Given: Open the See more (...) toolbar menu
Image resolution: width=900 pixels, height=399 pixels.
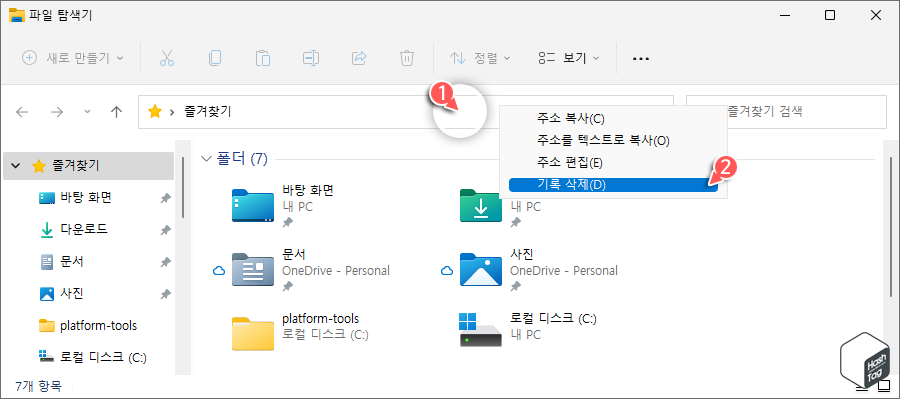Looking at the screenshot, I should 641,59.
